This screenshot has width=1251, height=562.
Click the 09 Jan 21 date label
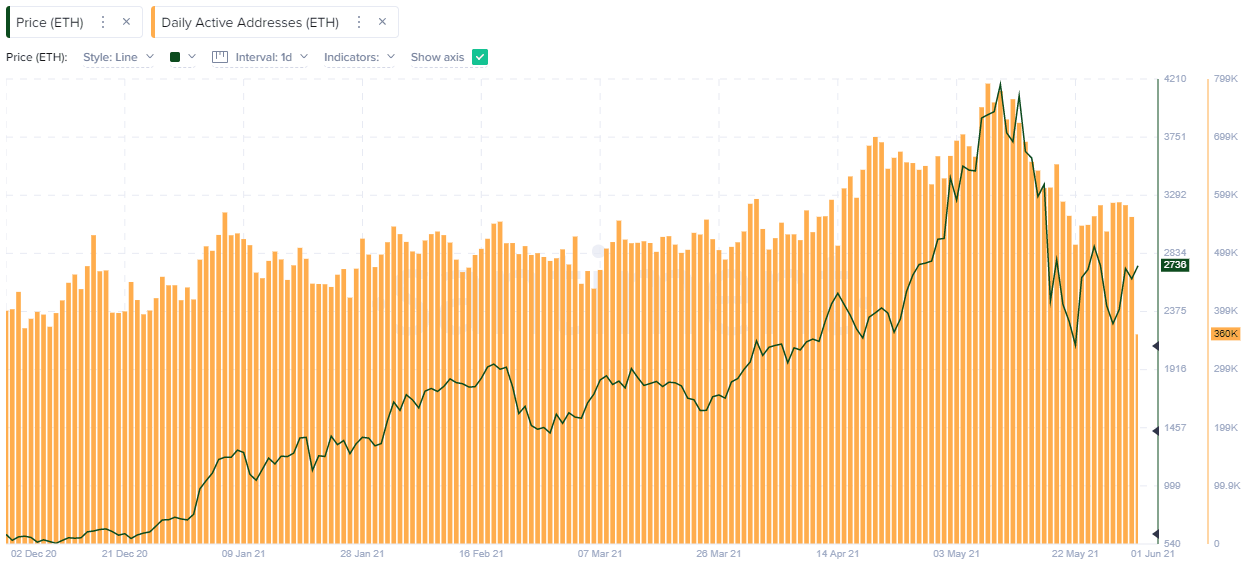point(243,552)
